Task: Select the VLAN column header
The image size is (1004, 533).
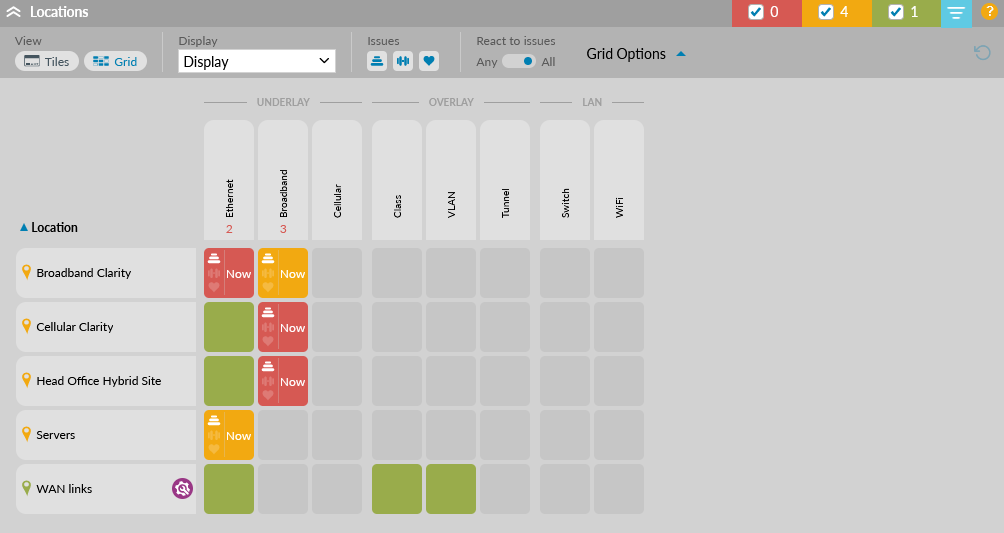Action: [x=451, y=179]
